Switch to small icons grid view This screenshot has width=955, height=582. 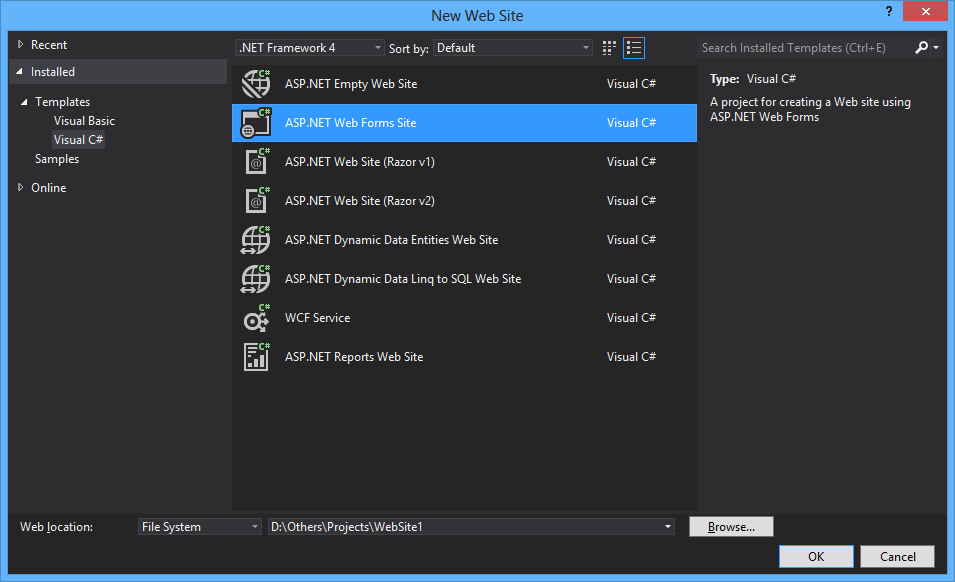point(610,48)
